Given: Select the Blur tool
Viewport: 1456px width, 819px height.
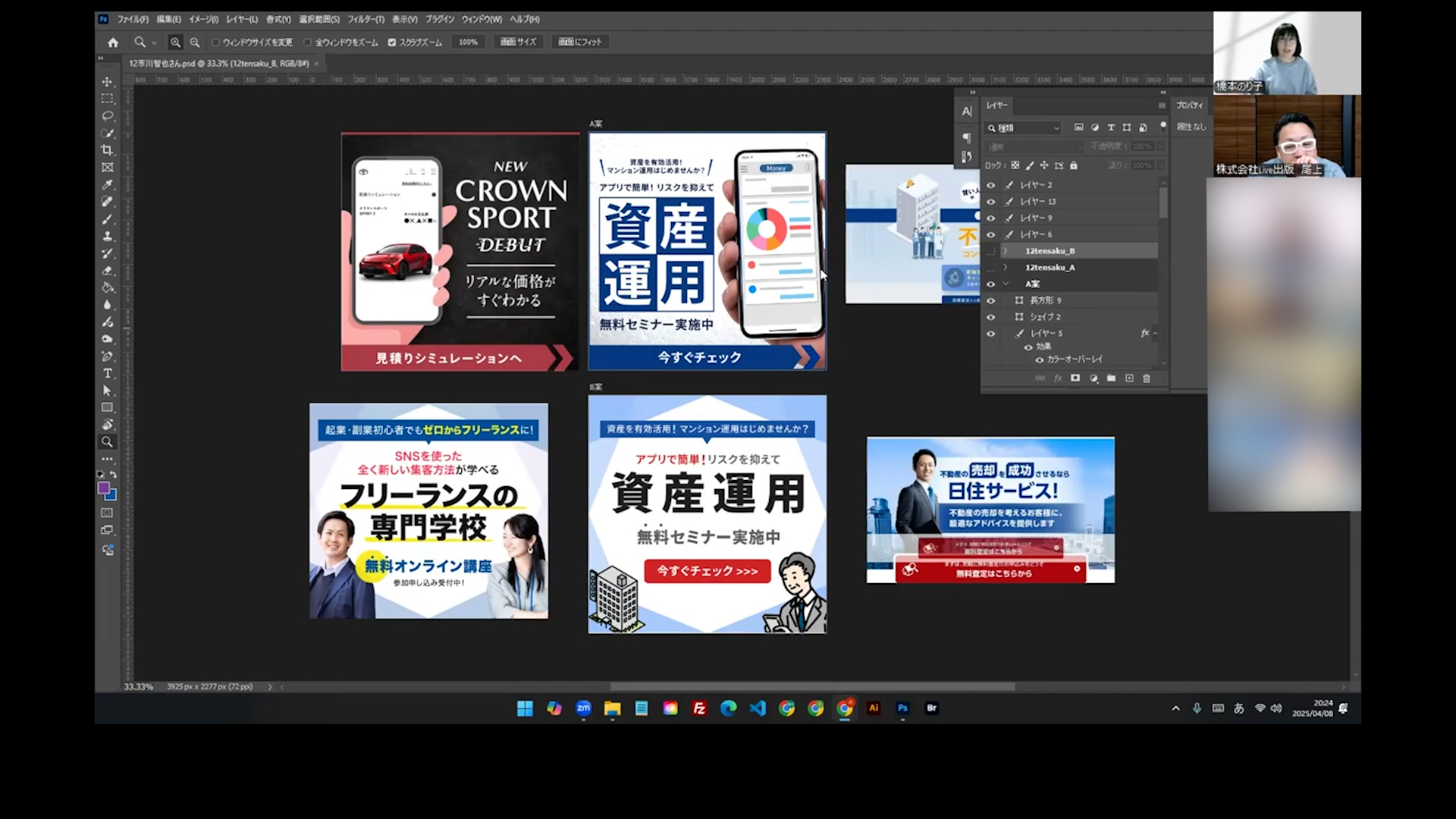Looking at the screenshot, I should pyautogui.click(x=107, y=305).
